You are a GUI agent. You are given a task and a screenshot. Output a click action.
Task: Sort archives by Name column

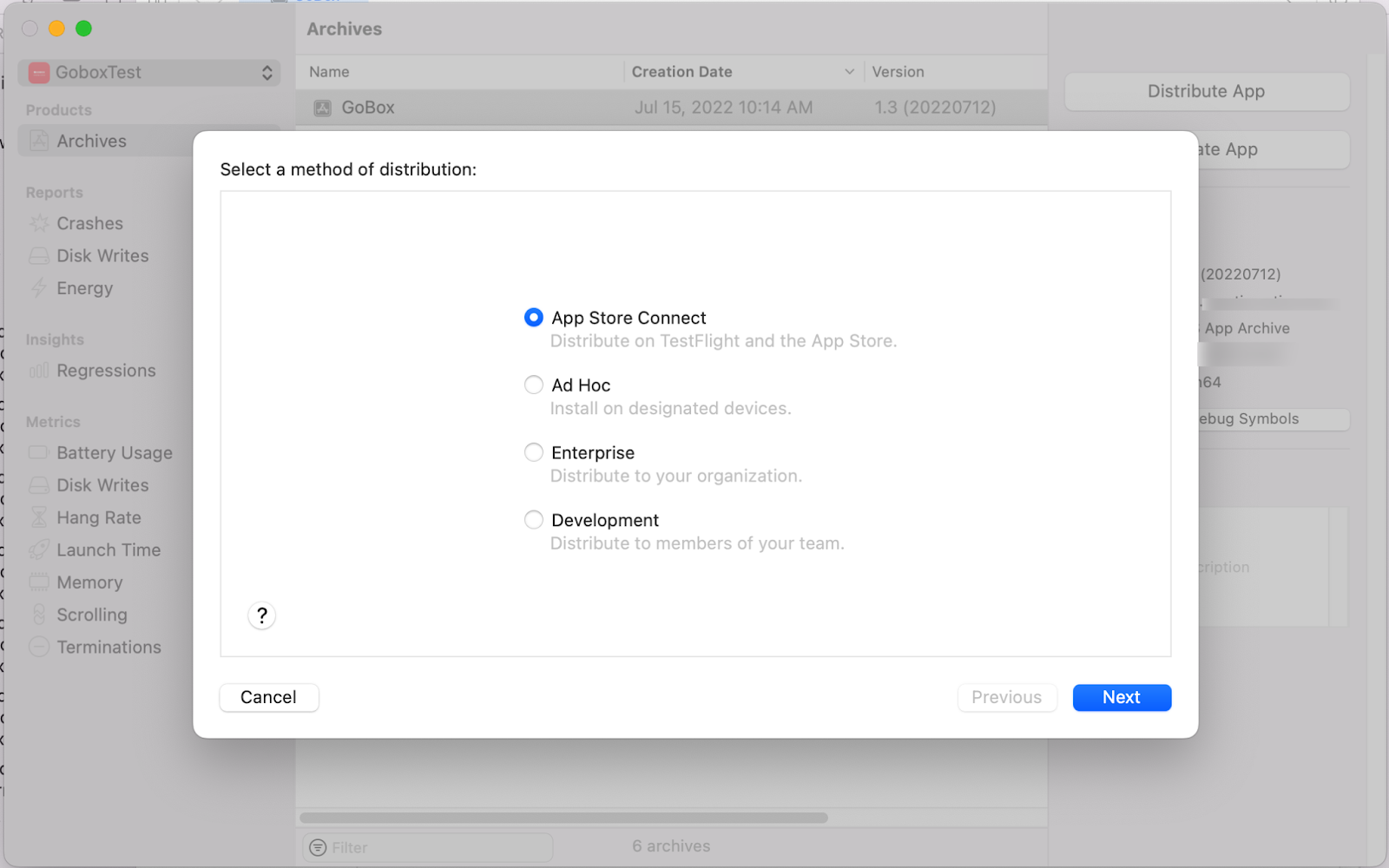tap(460, 72)
